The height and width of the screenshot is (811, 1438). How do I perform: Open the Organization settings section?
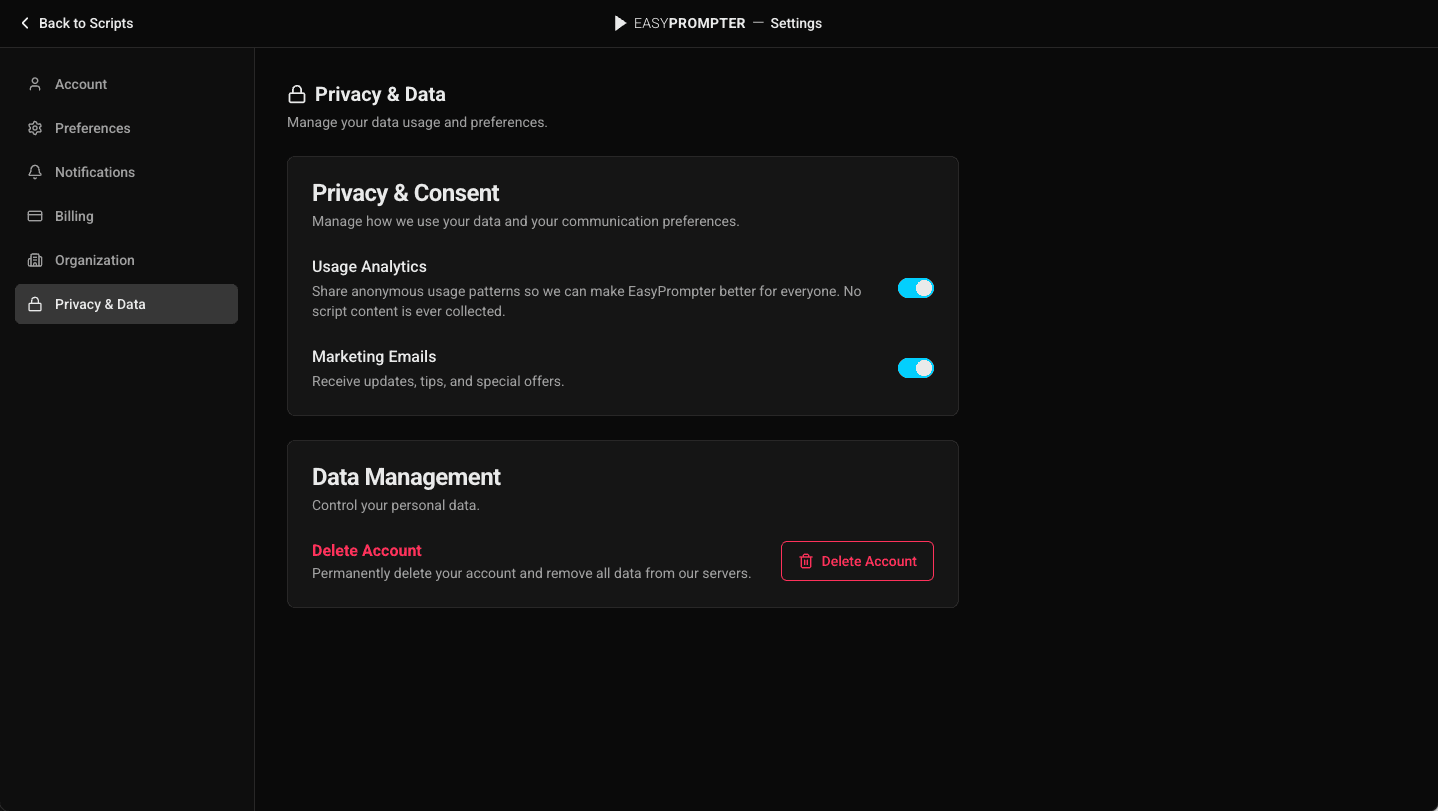click(95, 260)
